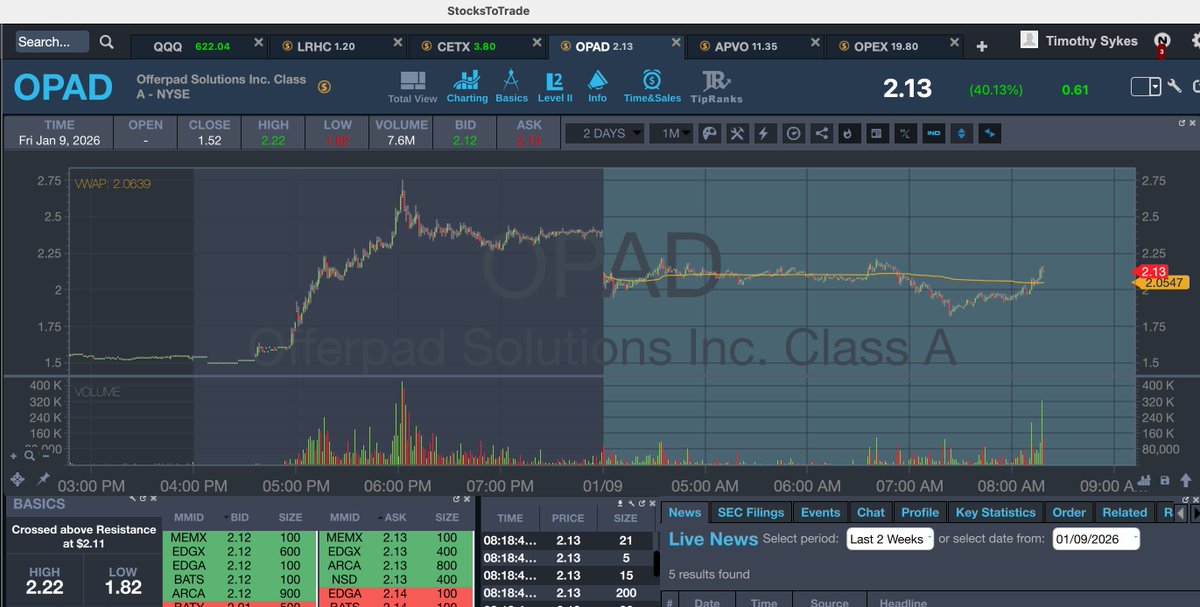Click the lightning bolt chart toolbar icon

[x=764, y=133]
